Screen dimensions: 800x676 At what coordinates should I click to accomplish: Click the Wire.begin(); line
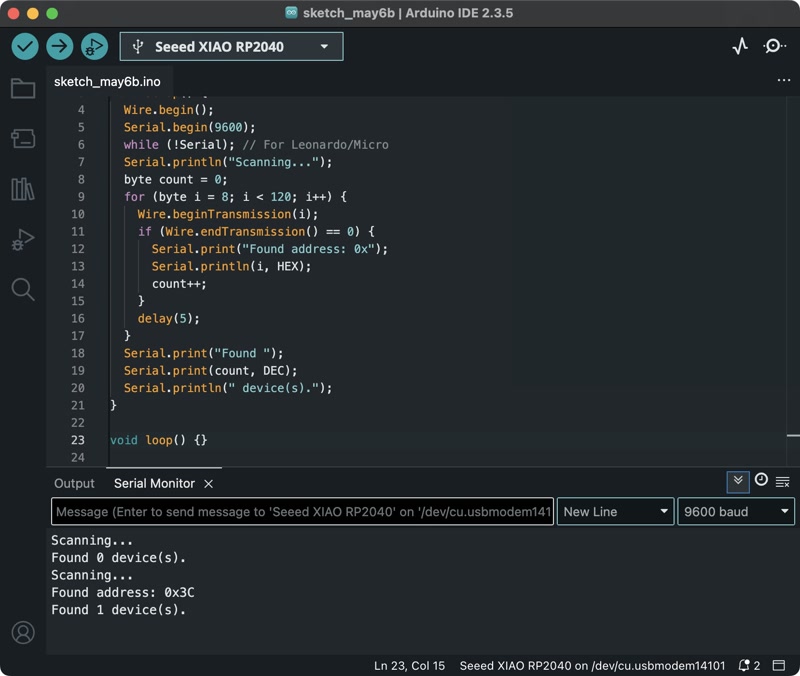click(x=168, y=110)
